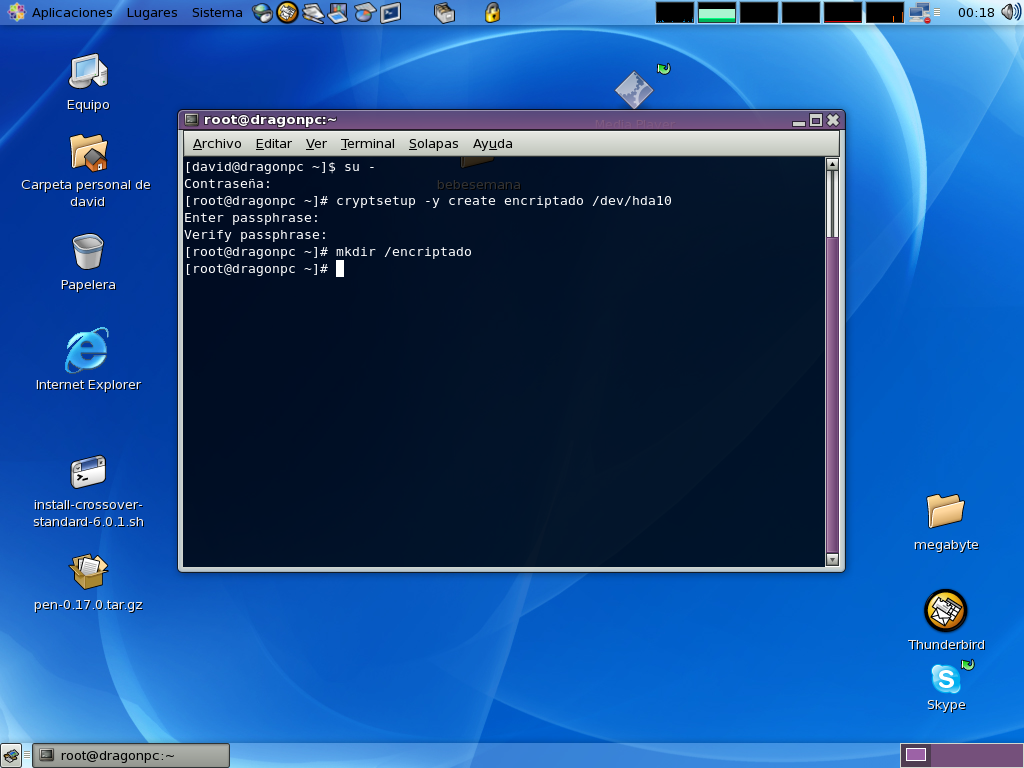Screen dimensions: 1024x768
Task: Expand the Sistema menu
Action: [217, 13]
